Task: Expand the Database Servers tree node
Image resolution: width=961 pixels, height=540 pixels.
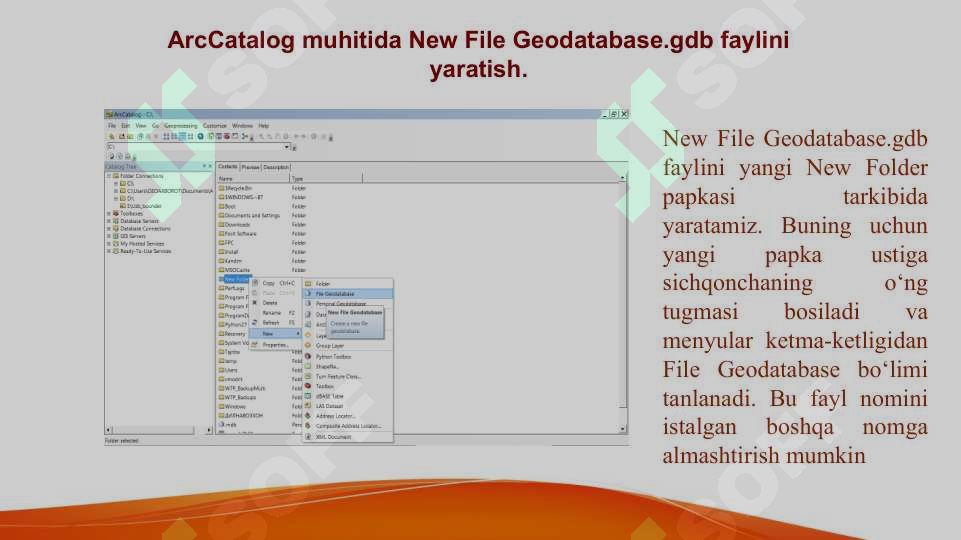Action: tap(109, 221)
